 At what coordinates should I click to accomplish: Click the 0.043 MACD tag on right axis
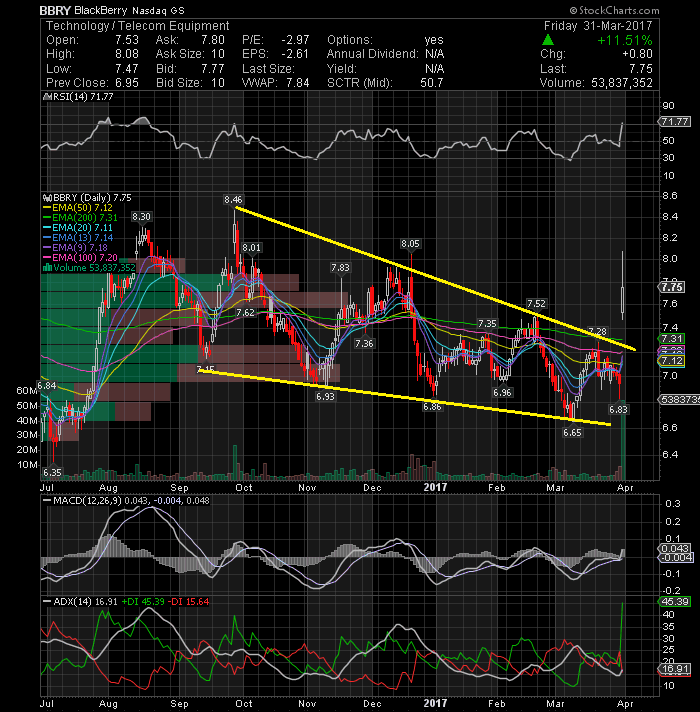[675, 549]
